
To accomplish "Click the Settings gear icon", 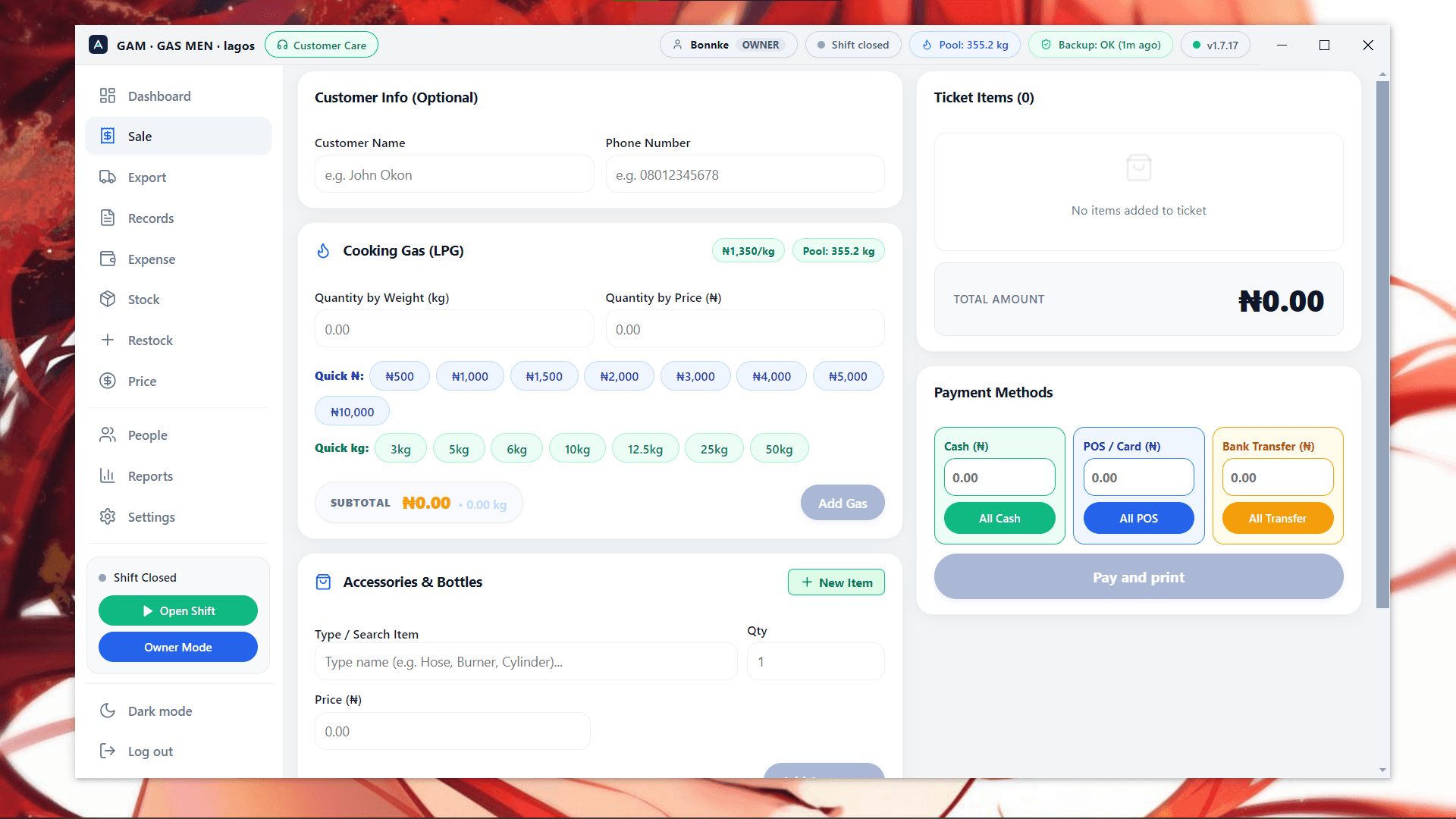I will pyautogui.click(x=108, y=516).
